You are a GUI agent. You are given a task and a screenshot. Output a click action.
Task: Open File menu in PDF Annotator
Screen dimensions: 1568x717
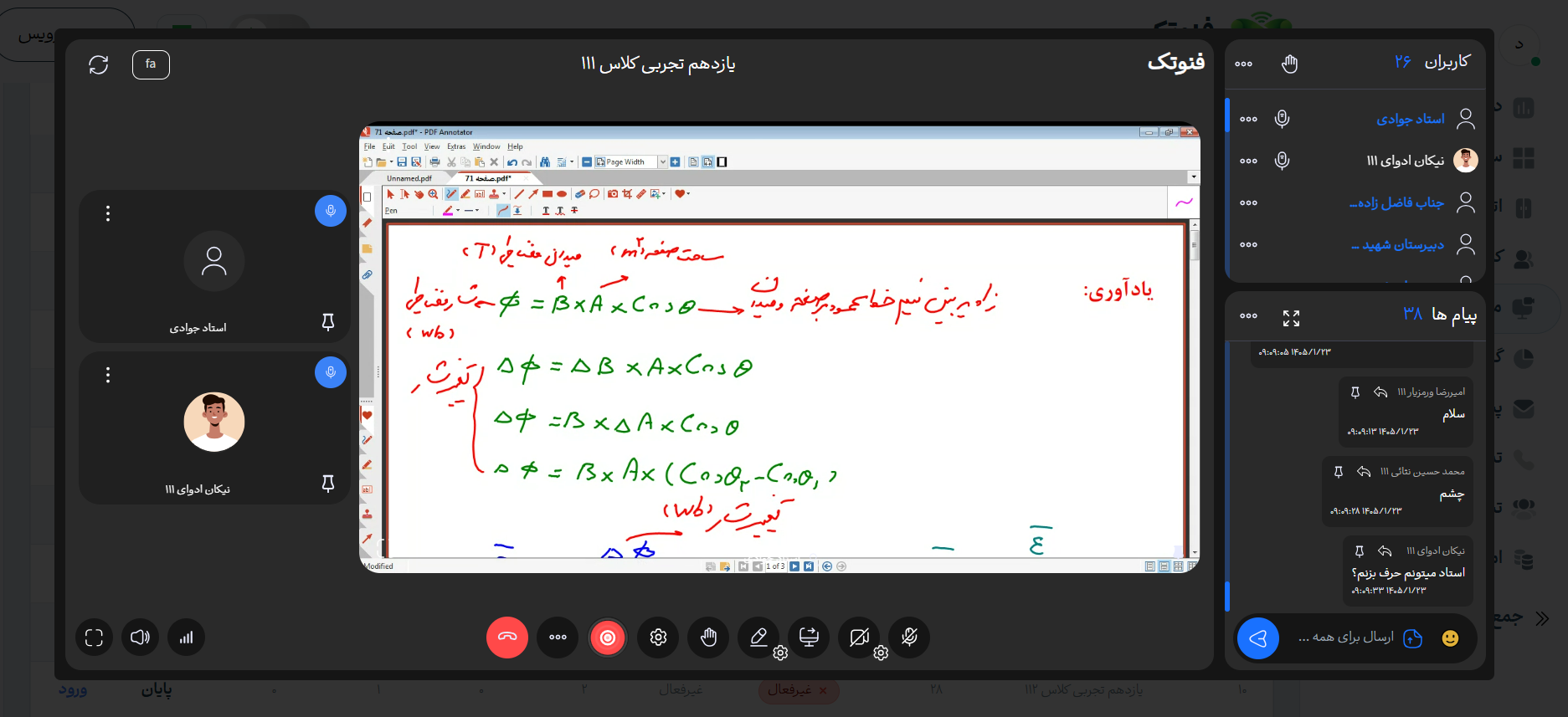point(369,146)
